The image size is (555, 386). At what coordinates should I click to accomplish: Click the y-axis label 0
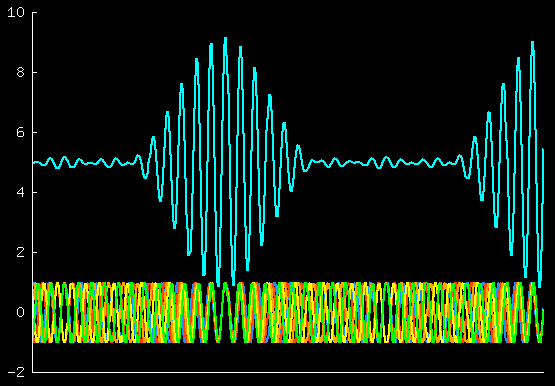point(21,312)
